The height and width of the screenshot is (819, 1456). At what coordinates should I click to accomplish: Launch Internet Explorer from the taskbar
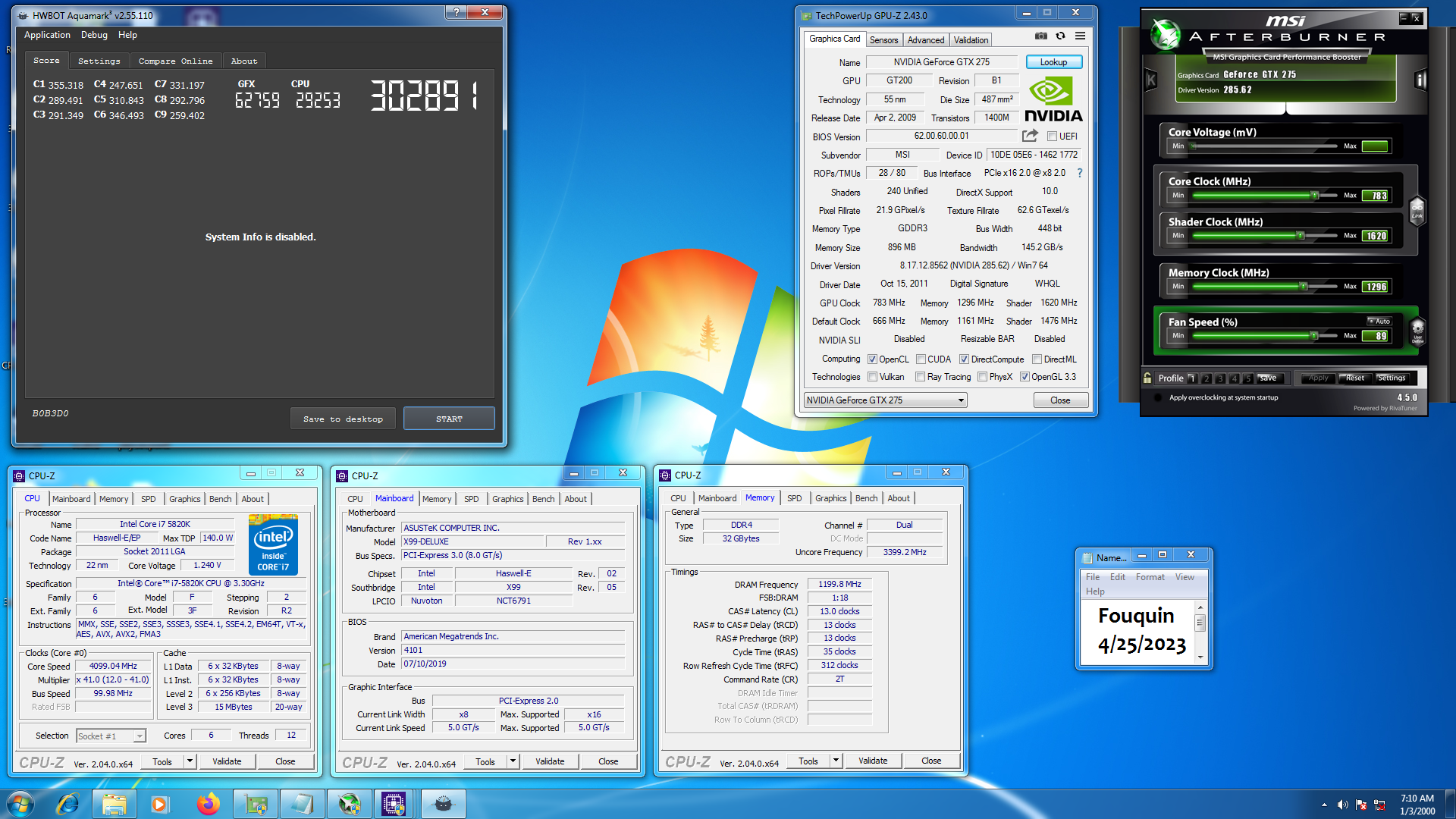(67, 804)
